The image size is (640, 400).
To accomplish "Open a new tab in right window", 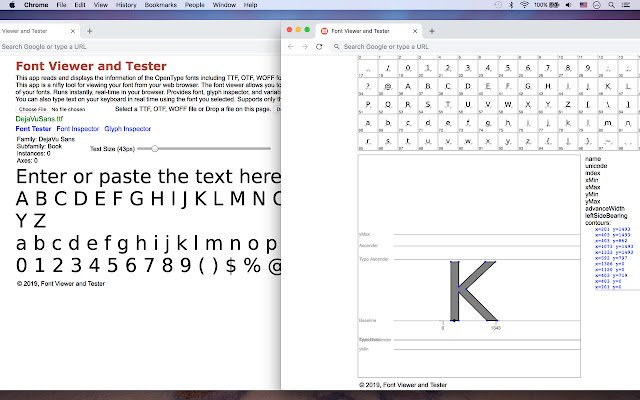I will coord(432,31).
